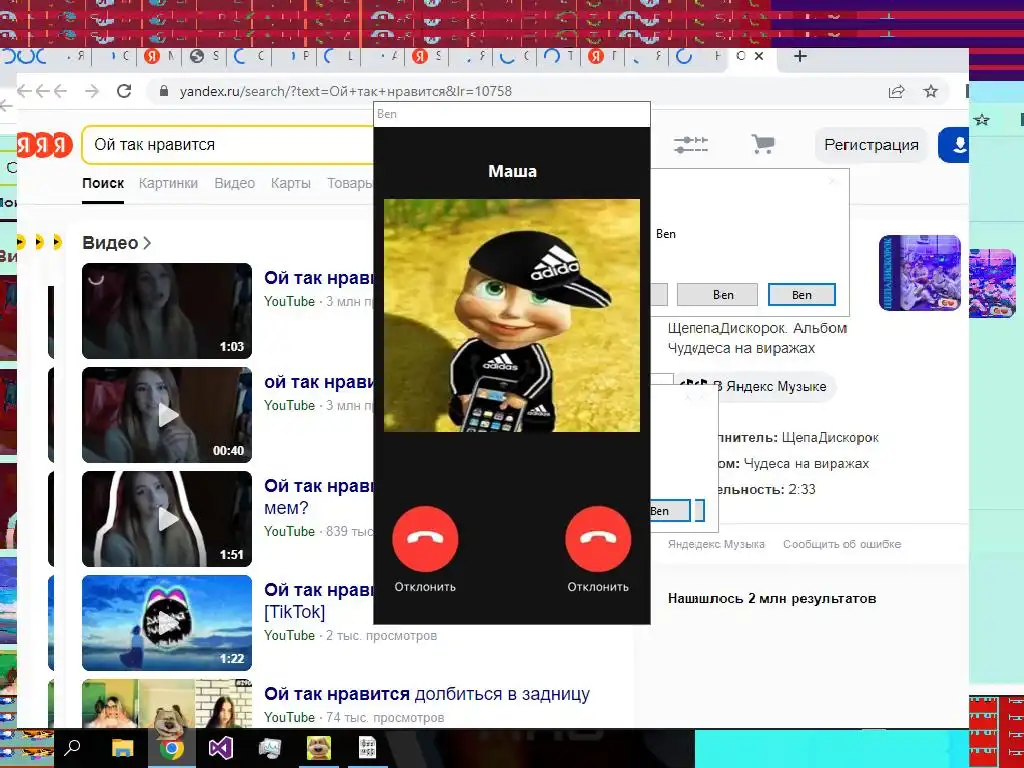1024x768 pixels.
Task: Close the active browser tab
Action: pyautogui.click(x=759, y=56)
